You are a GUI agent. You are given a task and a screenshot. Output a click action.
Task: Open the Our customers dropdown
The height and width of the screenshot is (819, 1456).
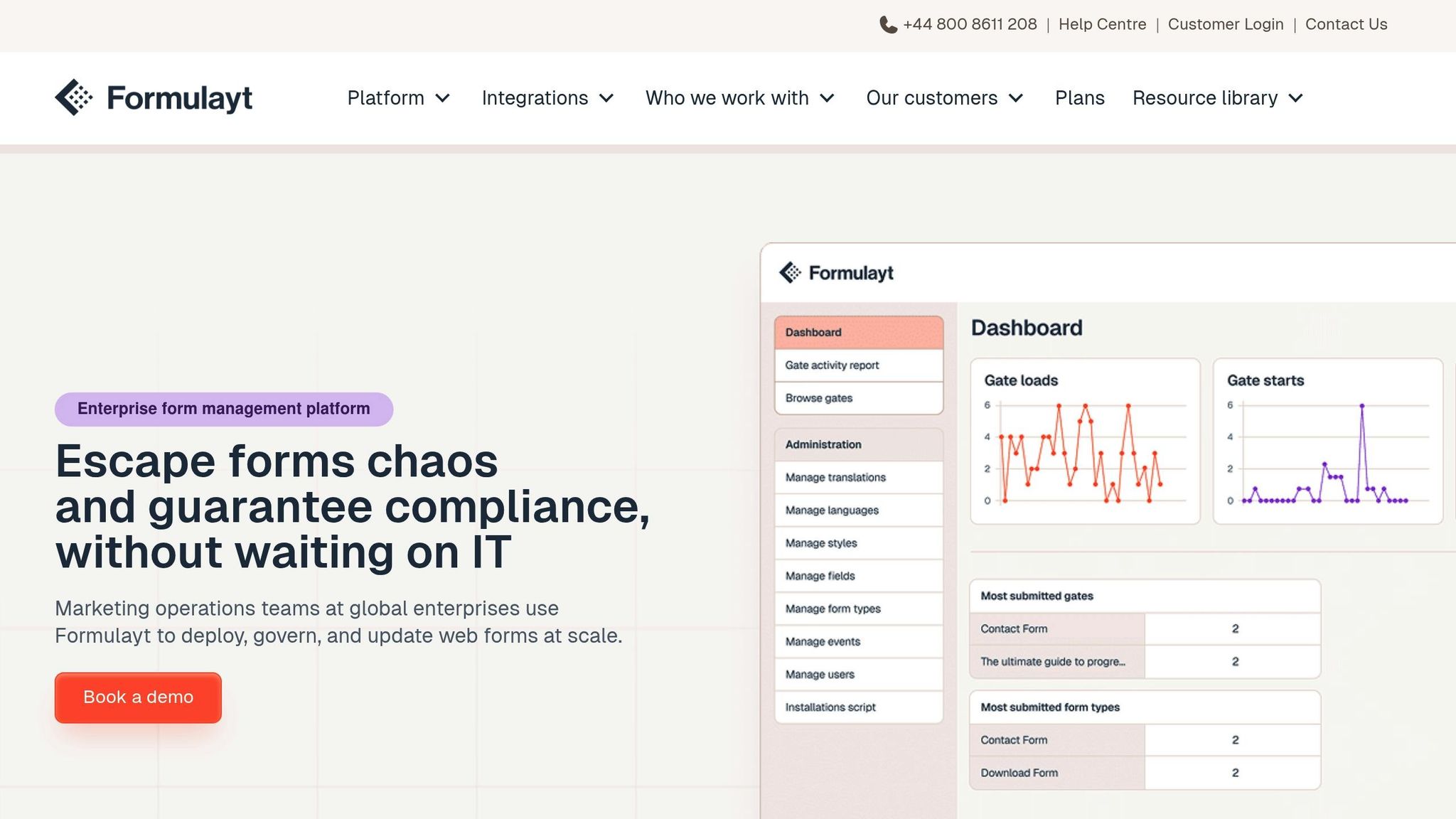click(x=944, y=98)
